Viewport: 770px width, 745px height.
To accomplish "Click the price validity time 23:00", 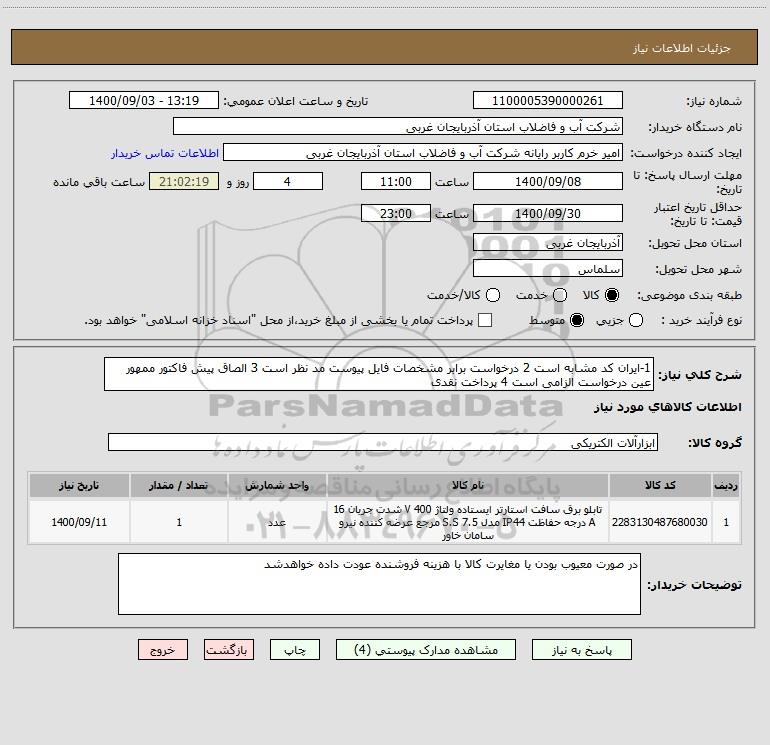I will coord(396,213).
